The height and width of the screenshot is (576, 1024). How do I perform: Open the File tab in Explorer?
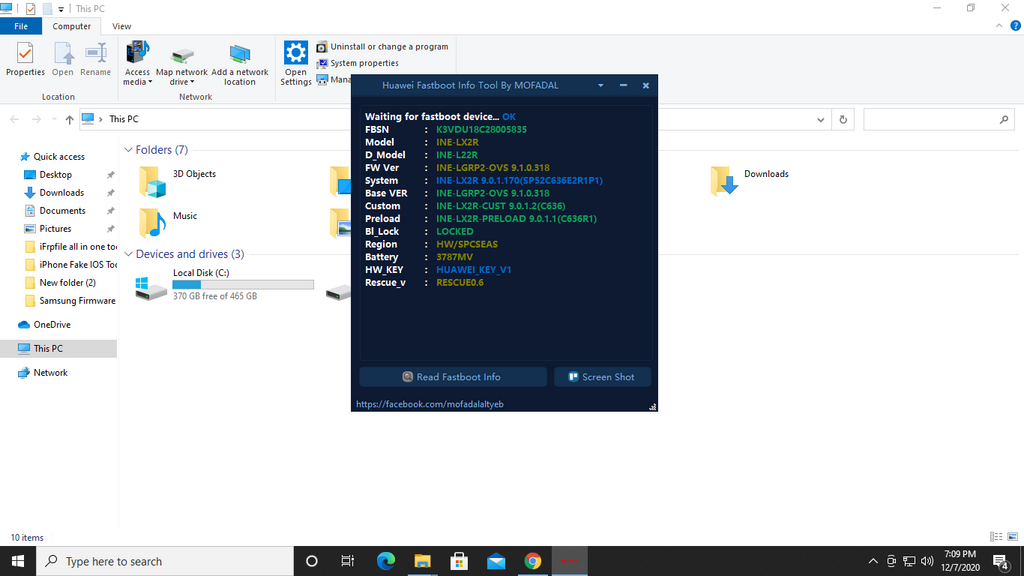click(x=21, y=26)
